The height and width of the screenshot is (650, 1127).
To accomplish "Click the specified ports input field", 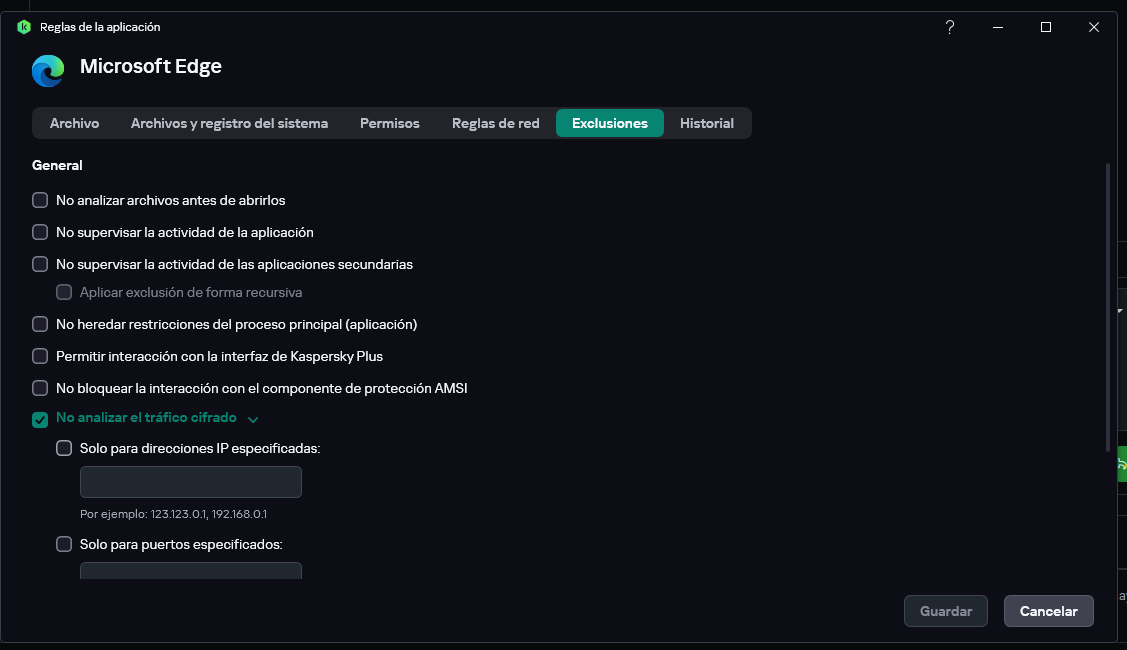I will coord(190,571).
